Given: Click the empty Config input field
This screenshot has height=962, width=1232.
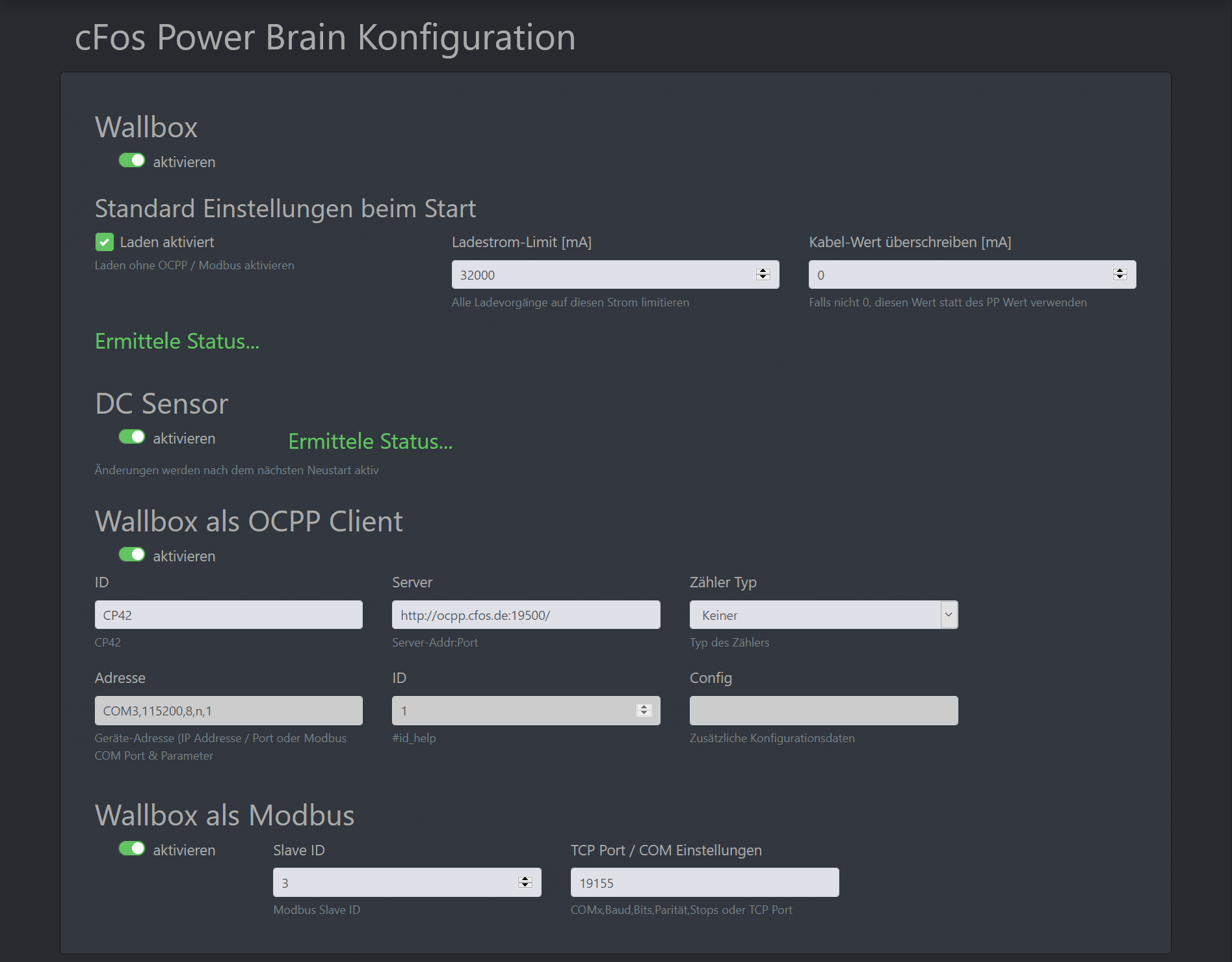Looking at the screenshot, I should pyautogui.click(x=824, y=710).
